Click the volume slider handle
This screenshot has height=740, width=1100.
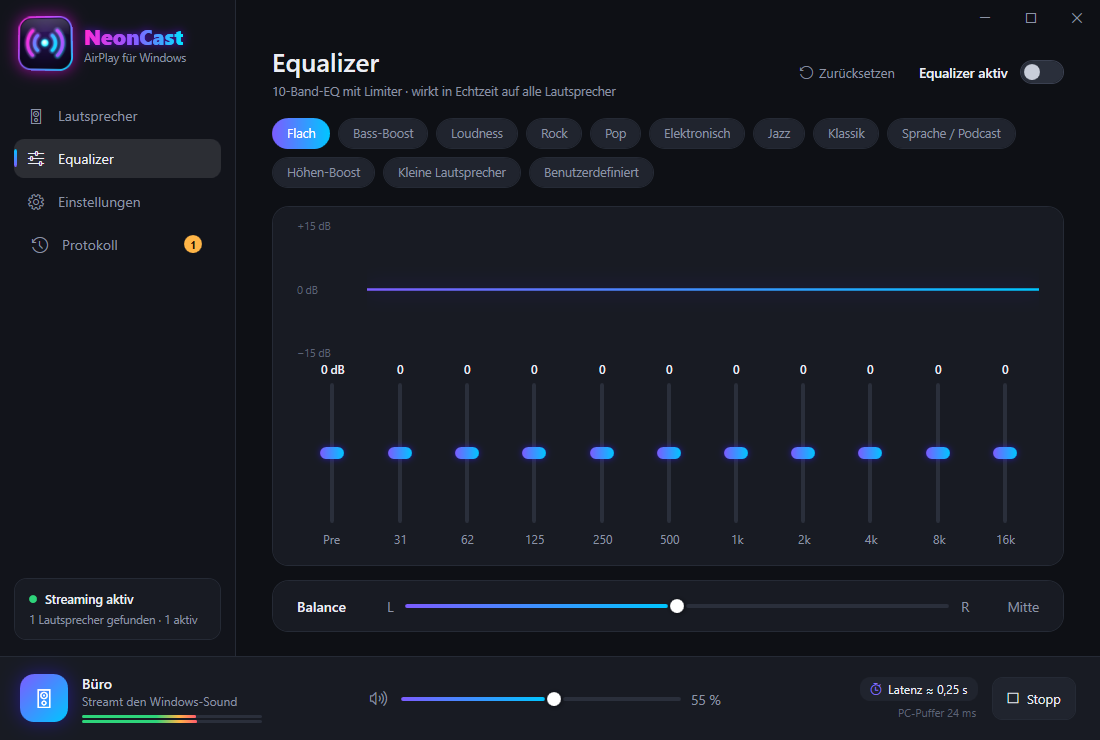click(554, 699)
